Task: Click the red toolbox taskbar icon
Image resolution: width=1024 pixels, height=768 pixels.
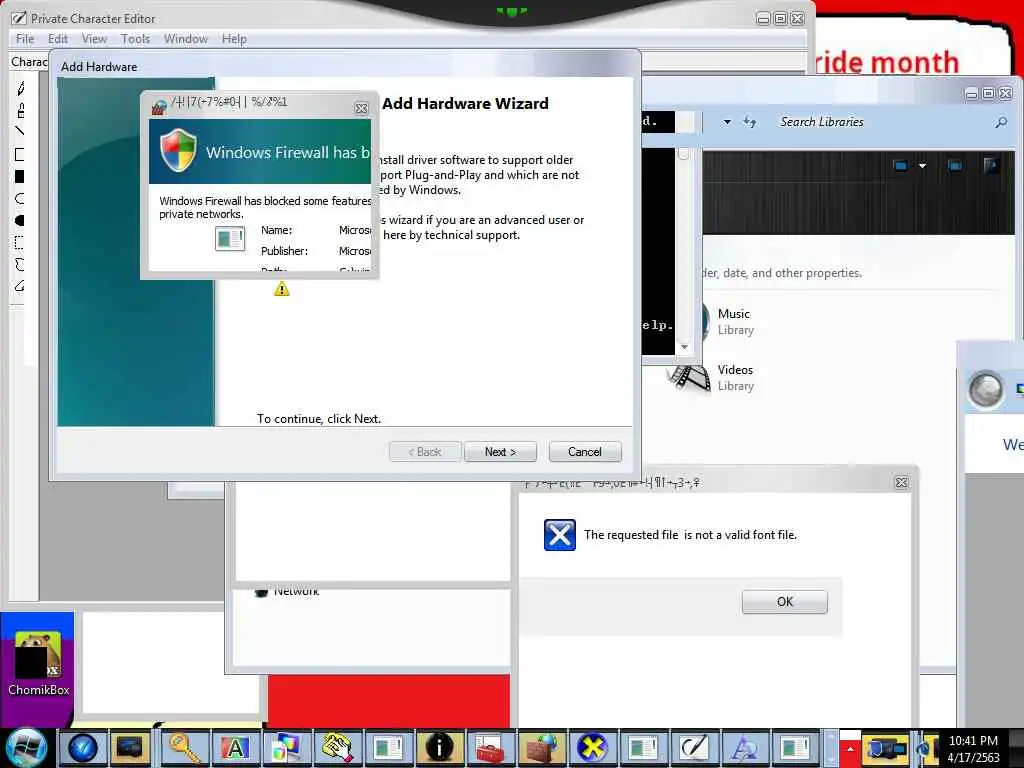Action: (490, 748)
